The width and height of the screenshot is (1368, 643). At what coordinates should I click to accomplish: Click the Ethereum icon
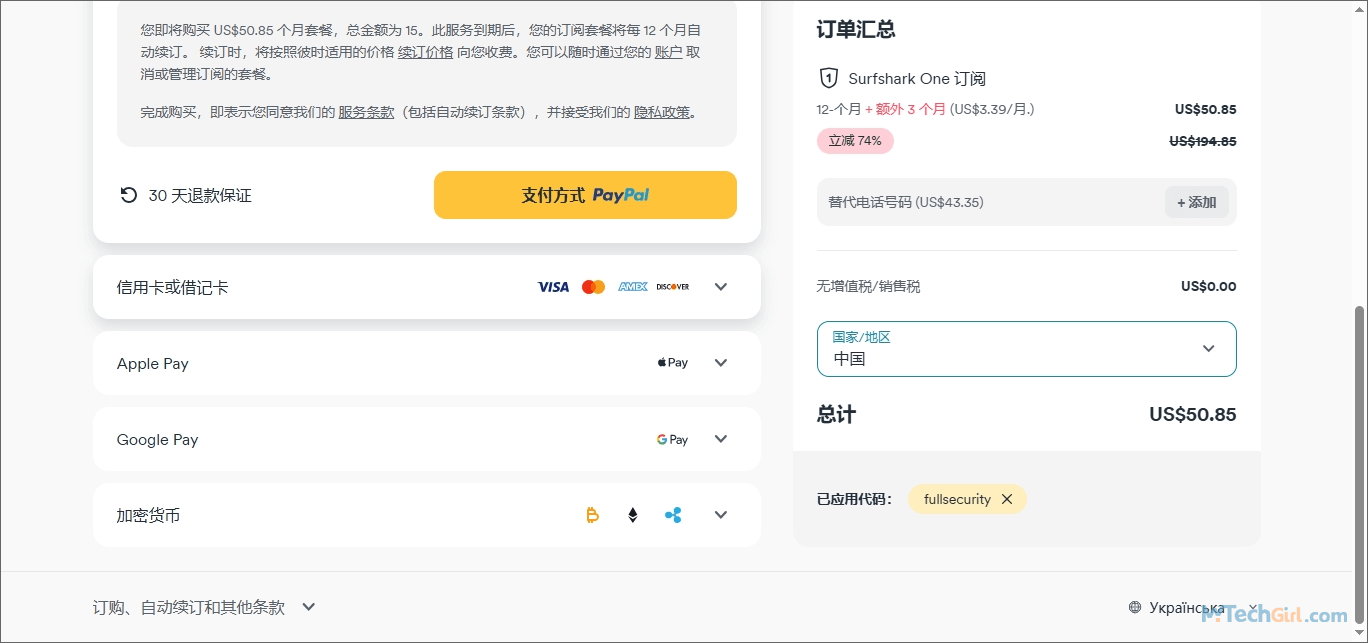click(x=632, y=515)
